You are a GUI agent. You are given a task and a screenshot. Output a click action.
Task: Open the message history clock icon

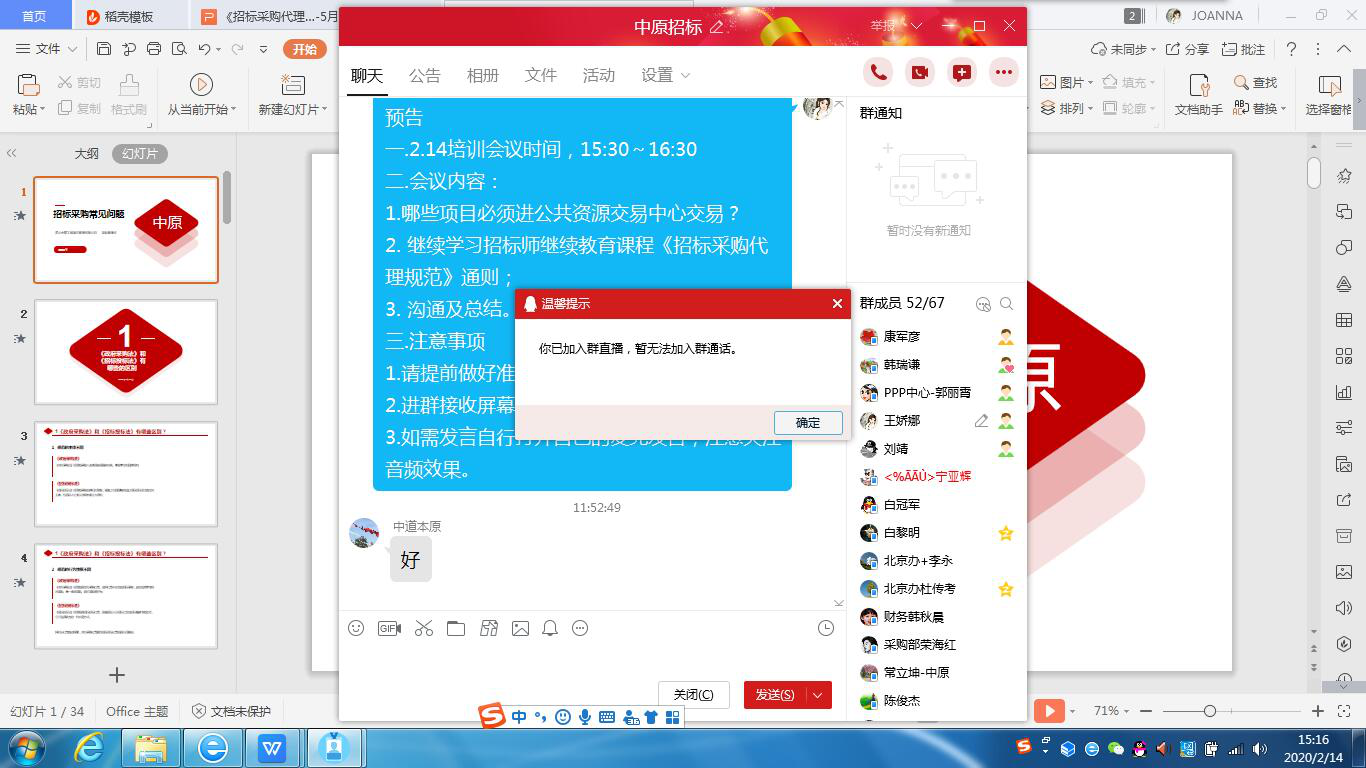(x=825, y=628)
